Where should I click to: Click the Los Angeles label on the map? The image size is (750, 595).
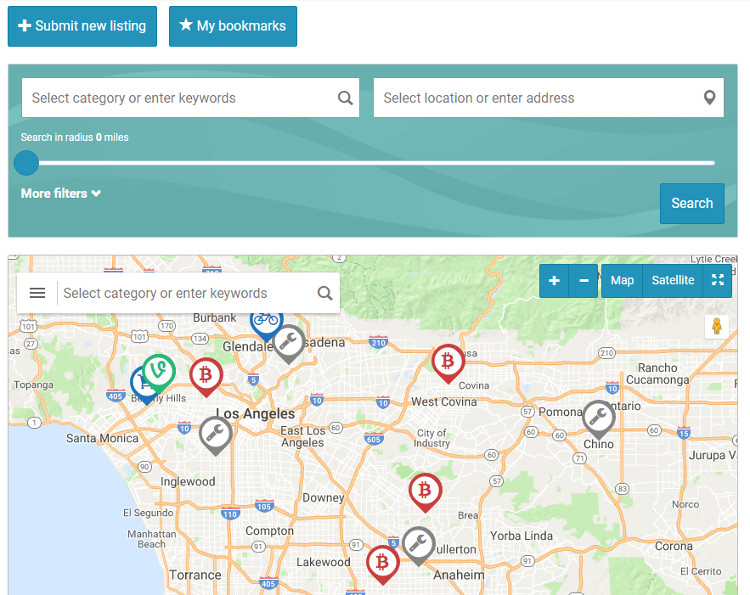pyautogui.click(x=255, y=414)
